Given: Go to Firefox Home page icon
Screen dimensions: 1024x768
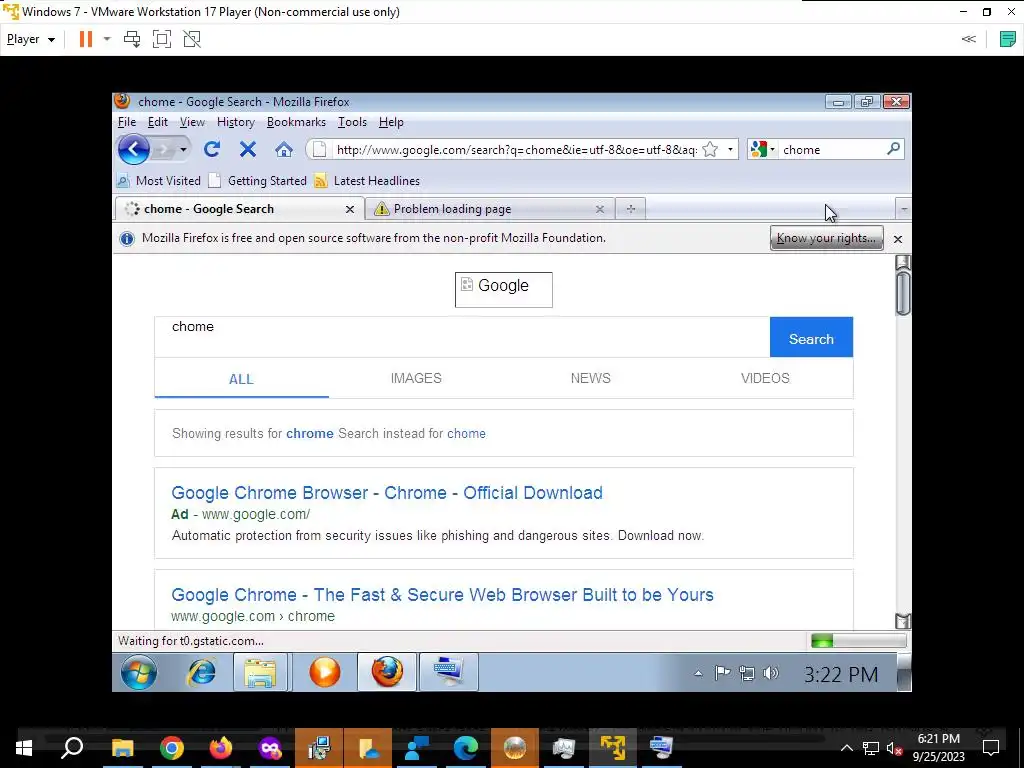Looking at the screenshot, I should coord(283,150).
